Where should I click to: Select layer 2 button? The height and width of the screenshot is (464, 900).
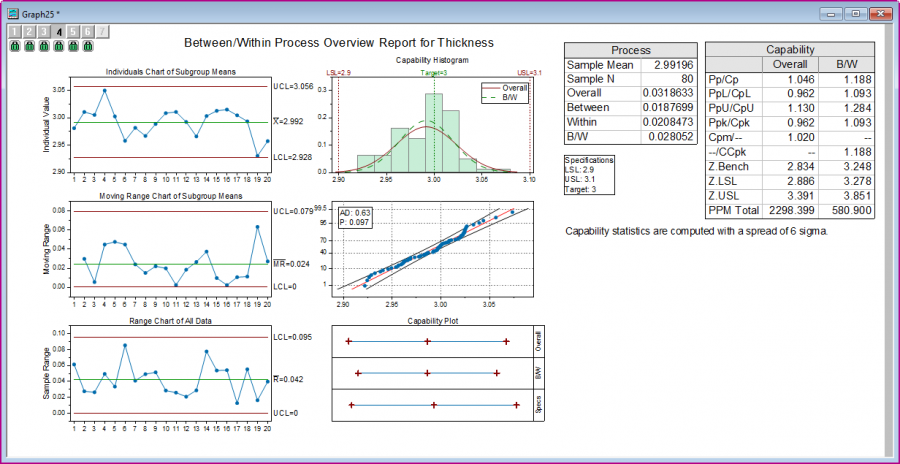(x=29, y=32)
